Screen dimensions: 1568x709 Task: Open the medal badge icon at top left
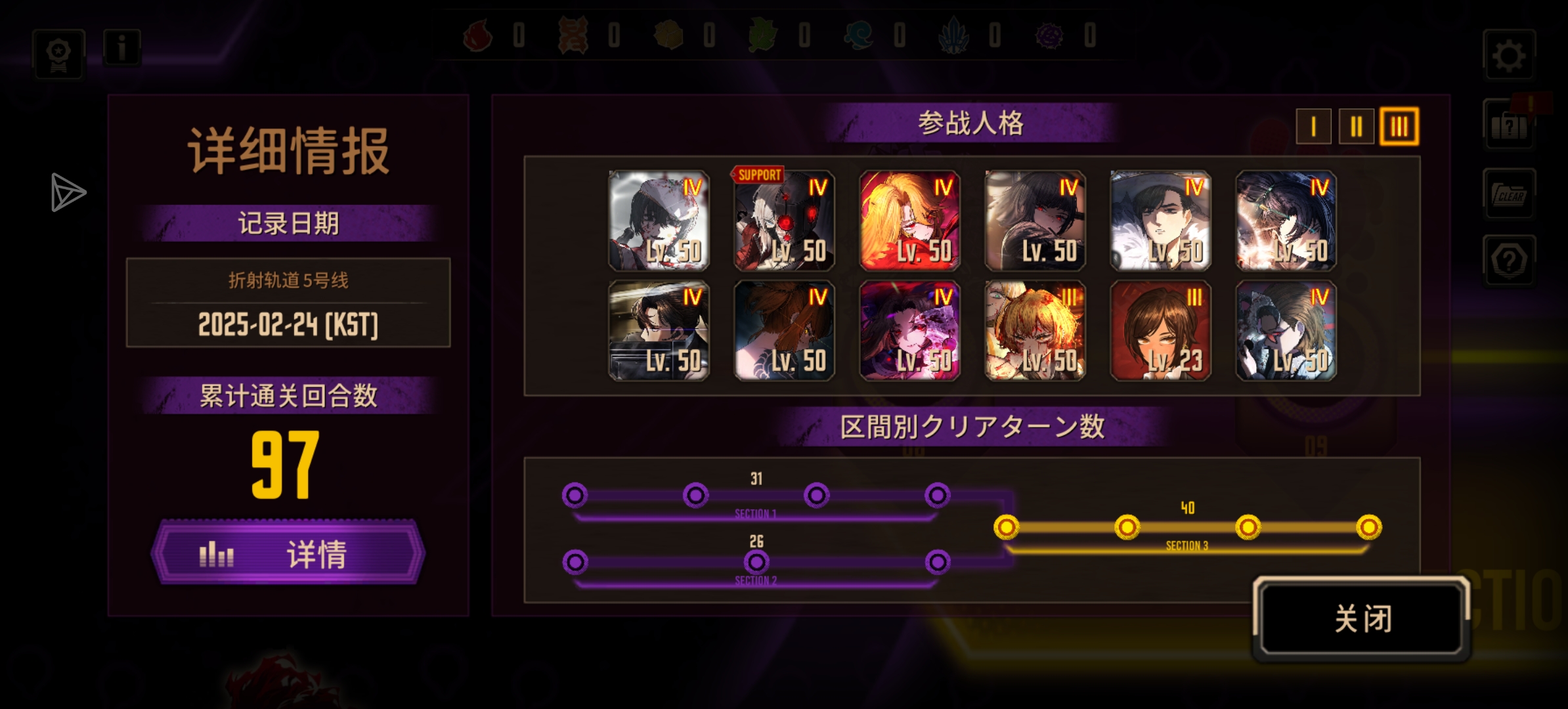(x=59, y=54)
